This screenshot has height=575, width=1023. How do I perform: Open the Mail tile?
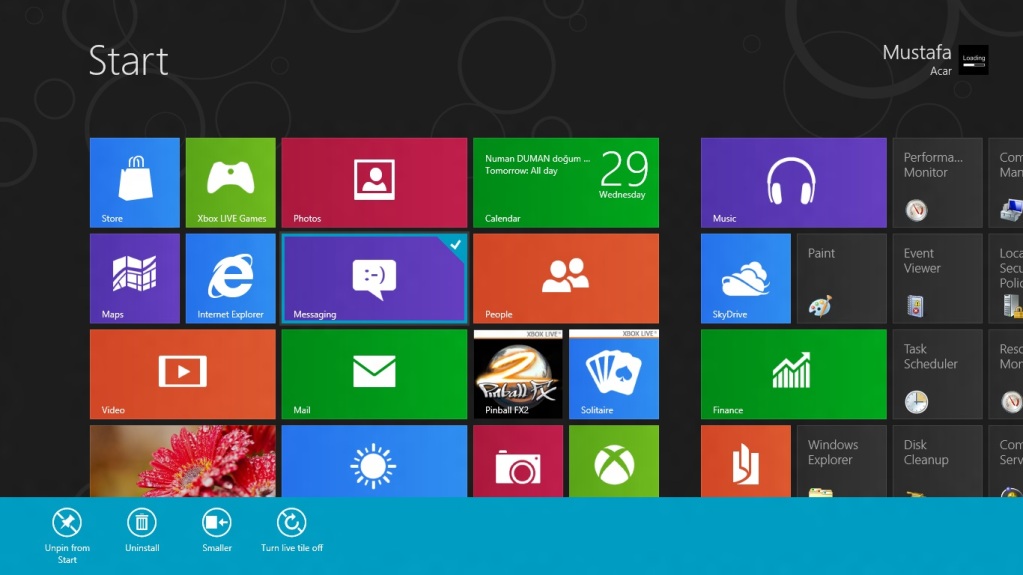(x=374, y=374)
